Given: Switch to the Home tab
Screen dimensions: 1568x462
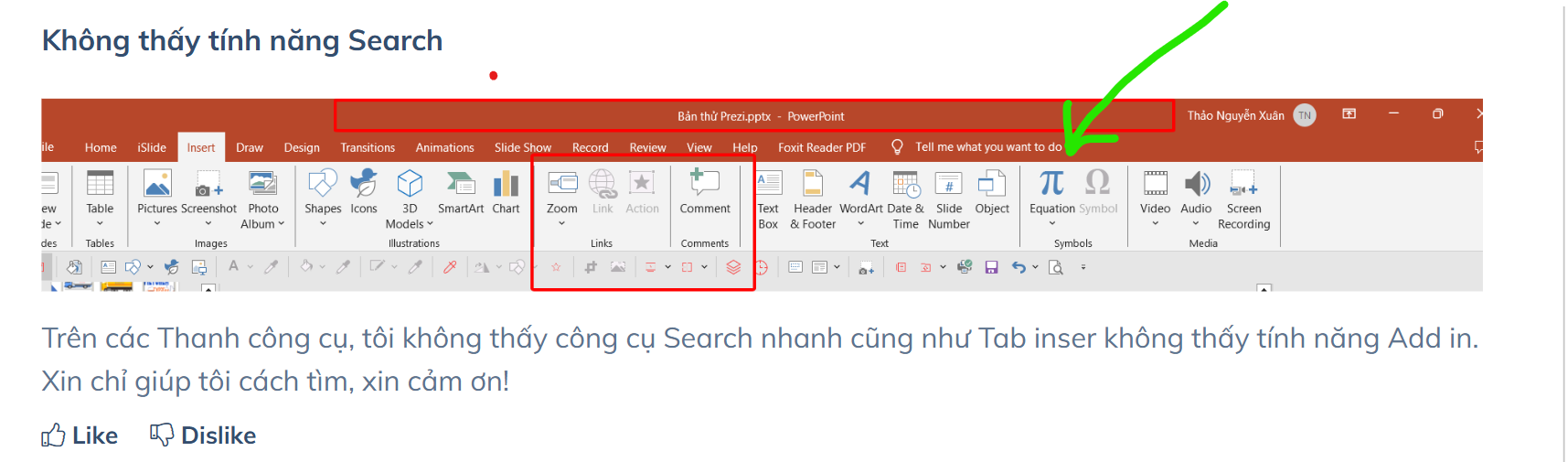Looking at the screenshot, I should [x=101, y=147].
